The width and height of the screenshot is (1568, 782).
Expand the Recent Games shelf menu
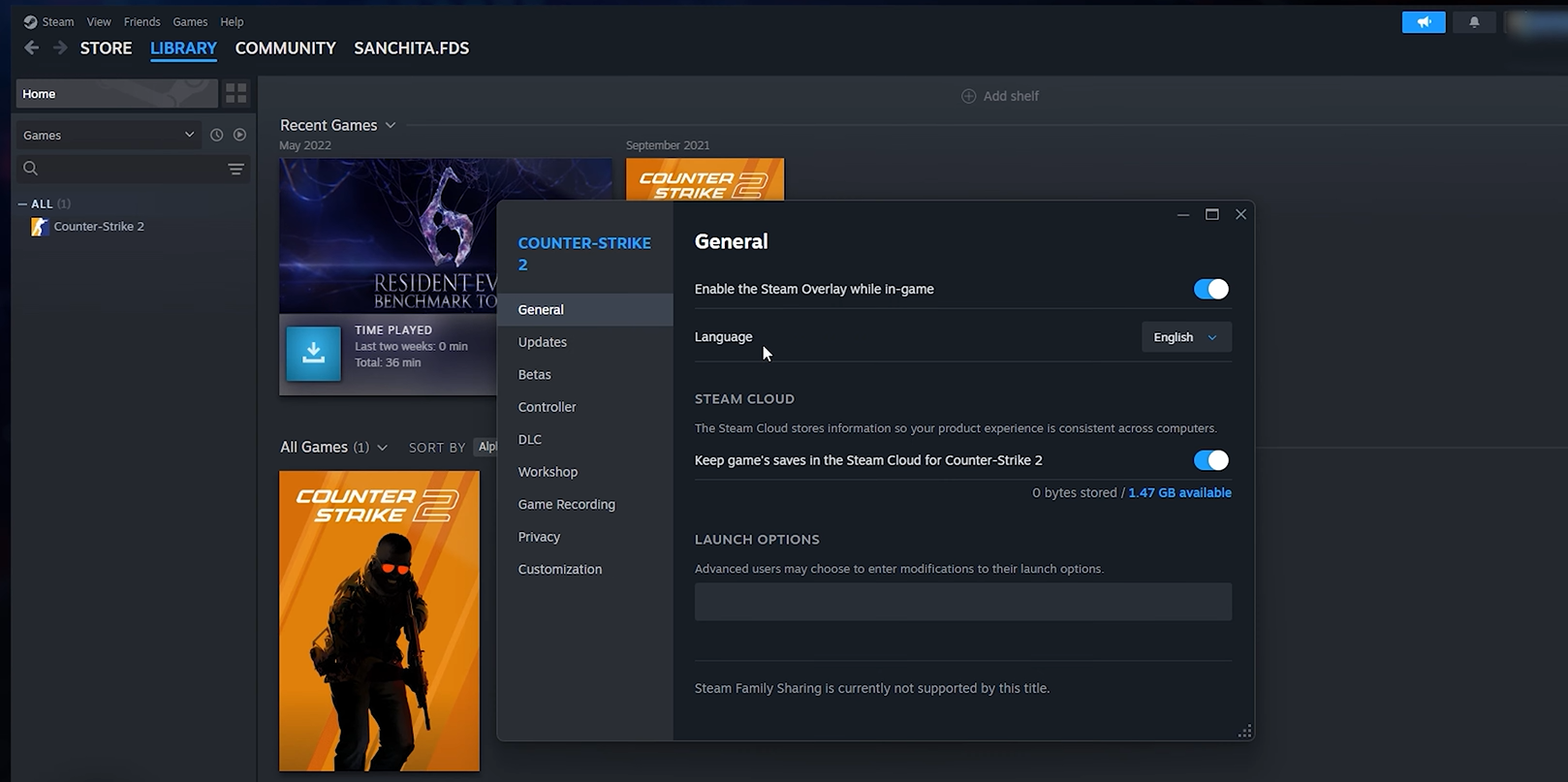(x=391, y=125)
